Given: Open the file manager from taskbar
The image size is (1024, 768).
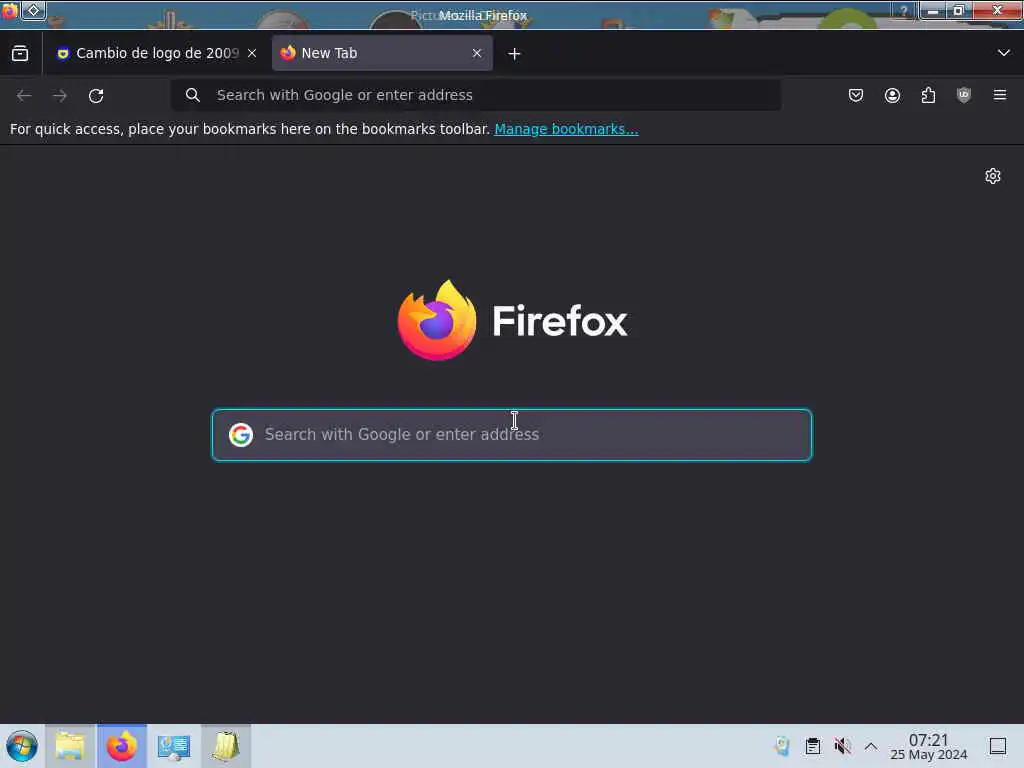Looking at the screenshot, I should coord(70,746).
